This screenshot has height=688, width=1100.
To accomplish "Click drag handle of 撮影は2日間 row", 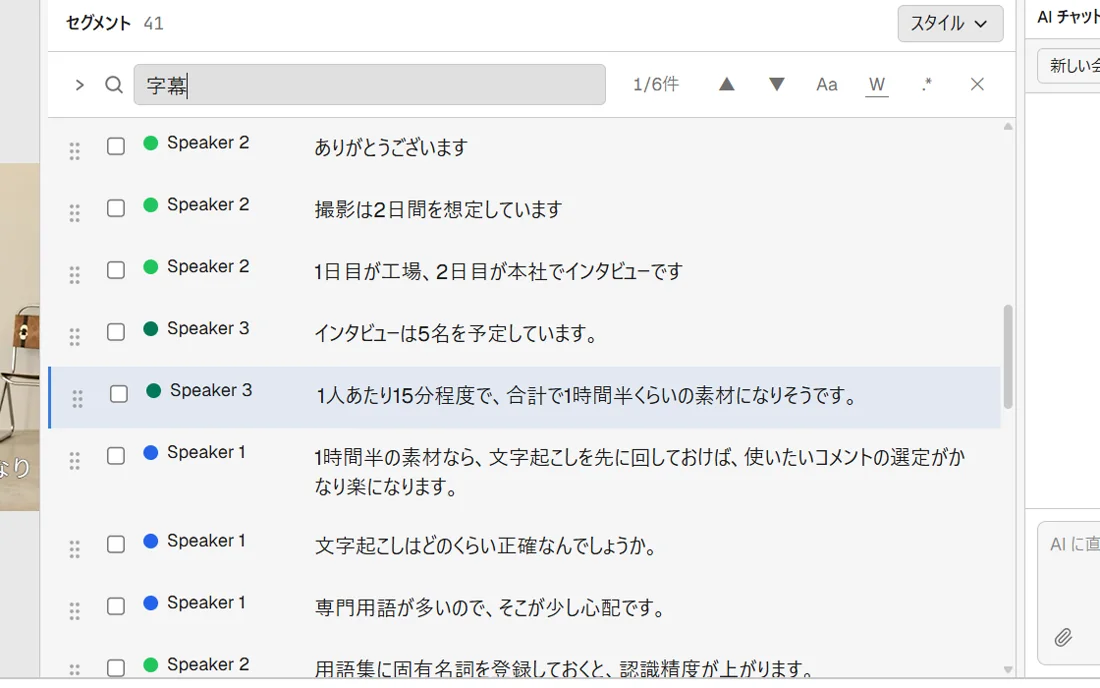I will click(74, 213).
